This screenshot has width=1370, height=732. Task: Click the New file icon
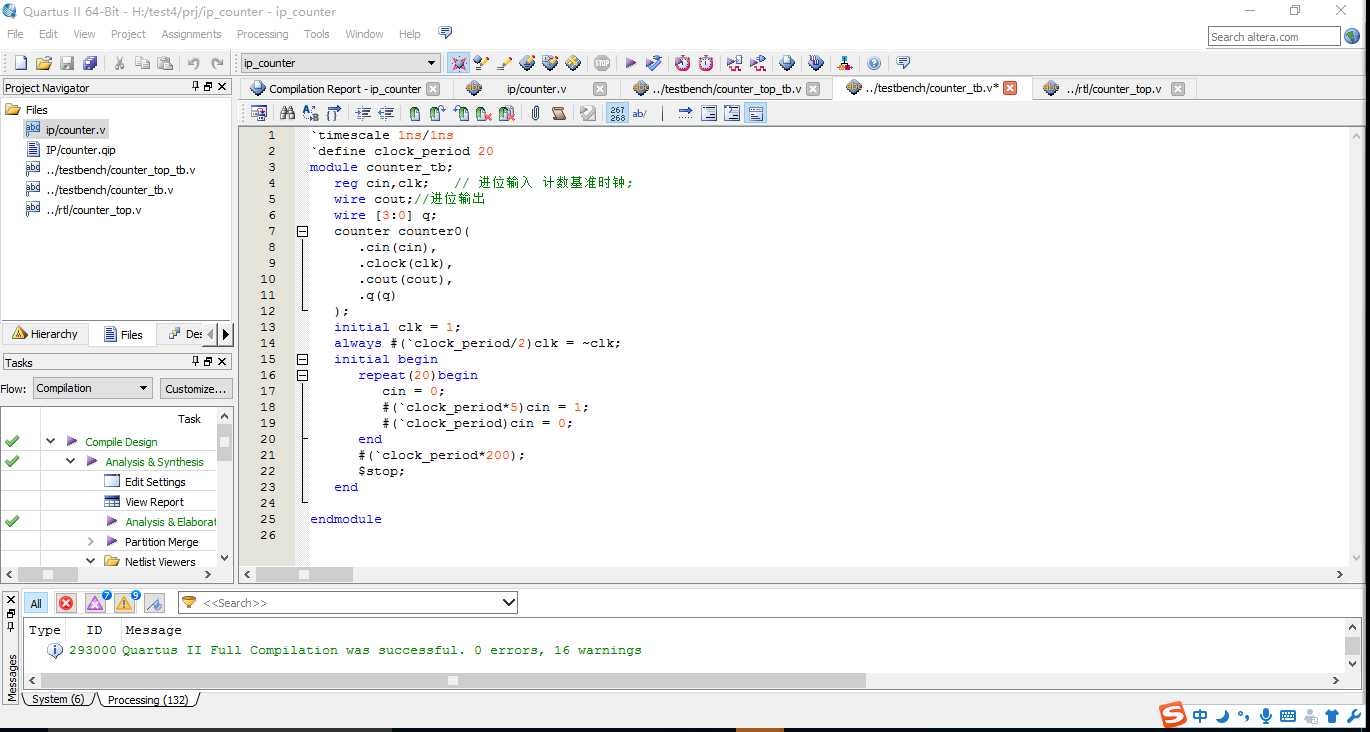tap(20, 63)
